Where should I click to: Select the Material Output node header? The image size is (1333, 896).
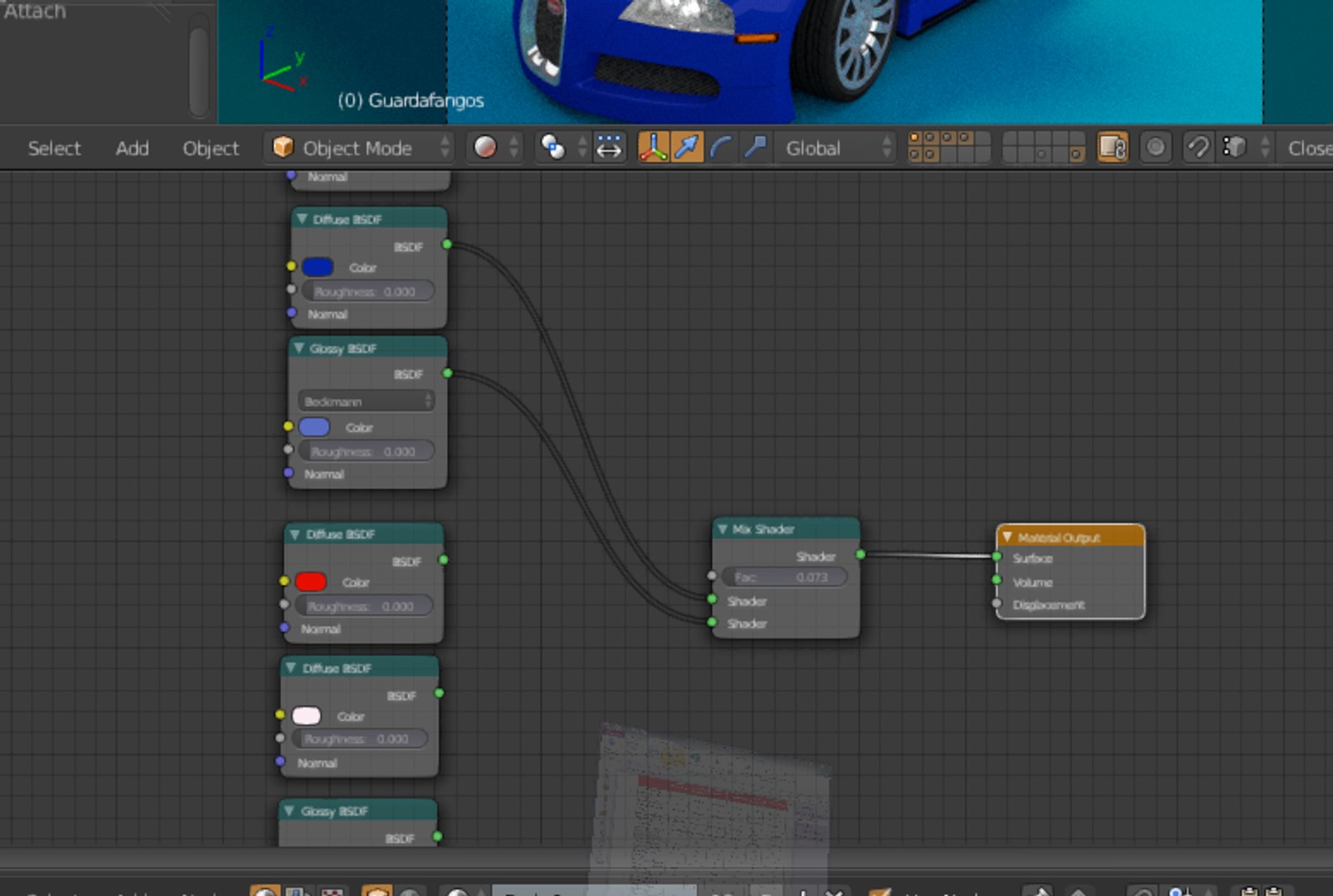[1071, 537]
